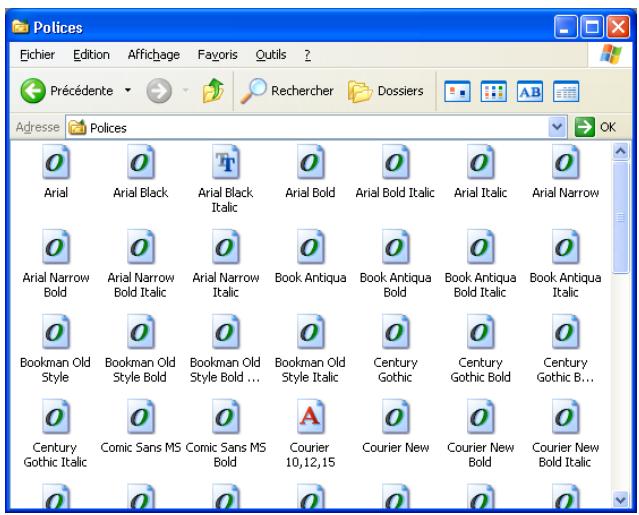Select the Century Gothic Italic font icon
This screenshot has height=515, width=639.
tap(56, 416)
